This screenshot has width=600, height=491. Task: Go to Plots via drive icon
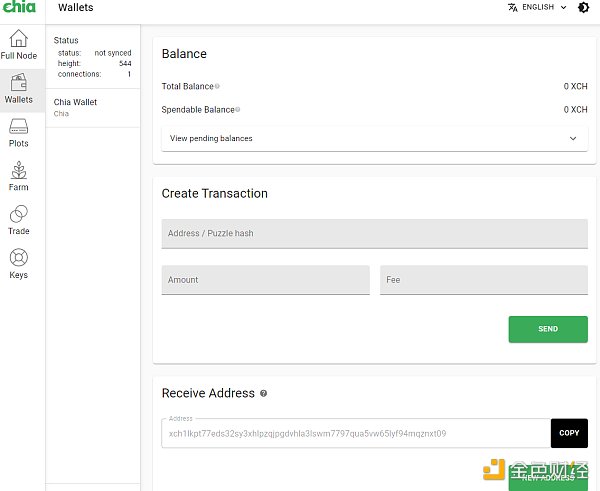18,127
